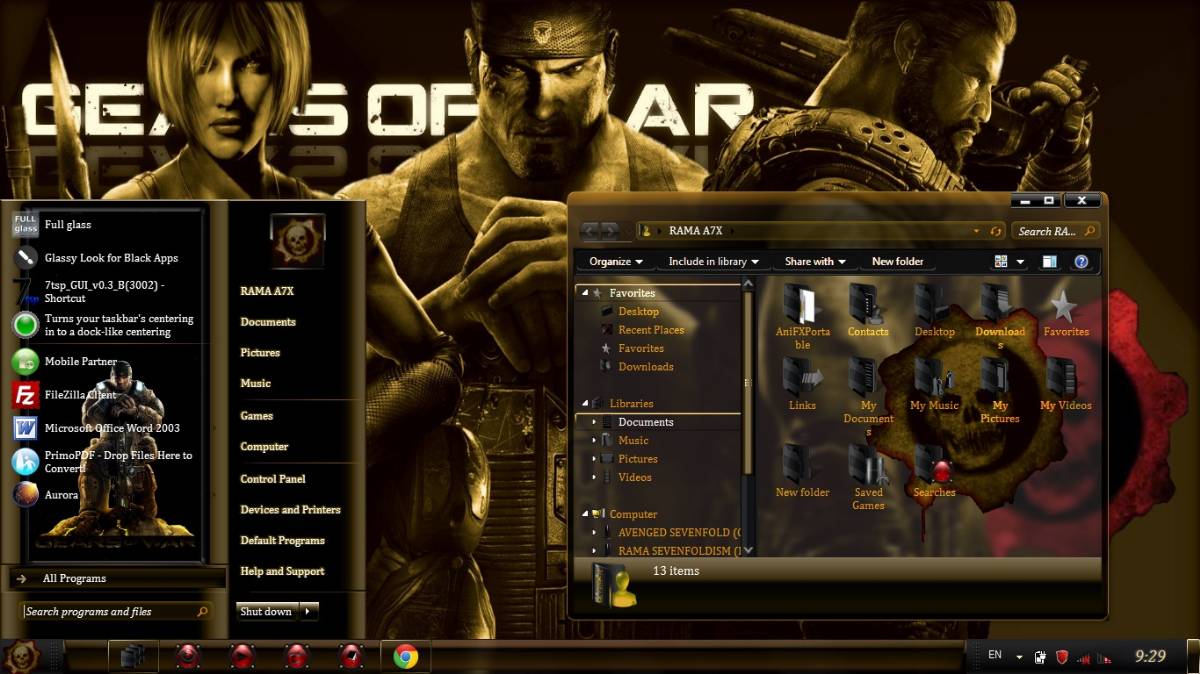Open Games from Start menu right column
Screen dimensions: 1200x674
(x=256, y=415)
